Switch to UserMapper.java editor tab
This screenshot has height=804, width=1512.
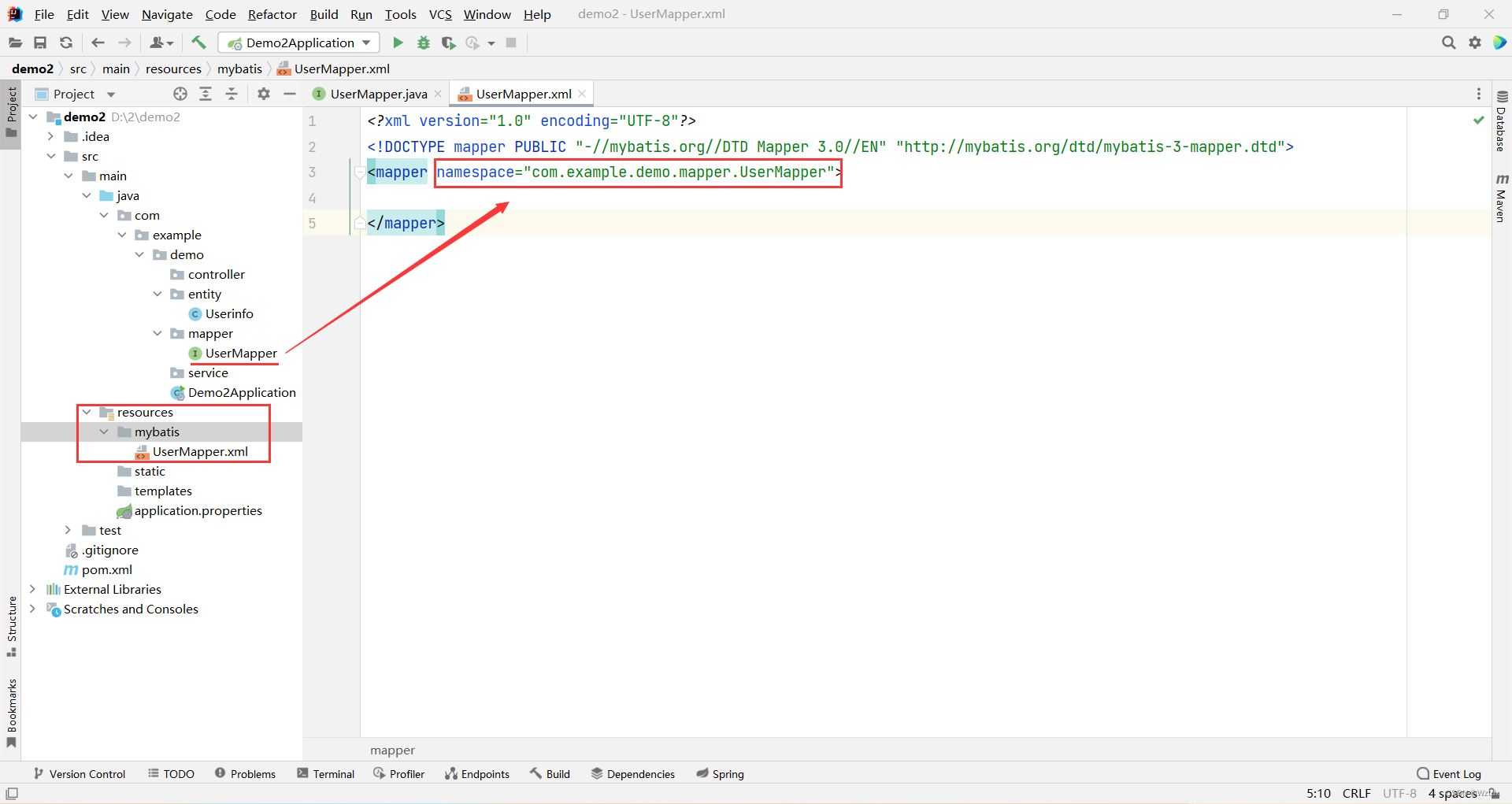pyautogui.click(x=378, y=94)
